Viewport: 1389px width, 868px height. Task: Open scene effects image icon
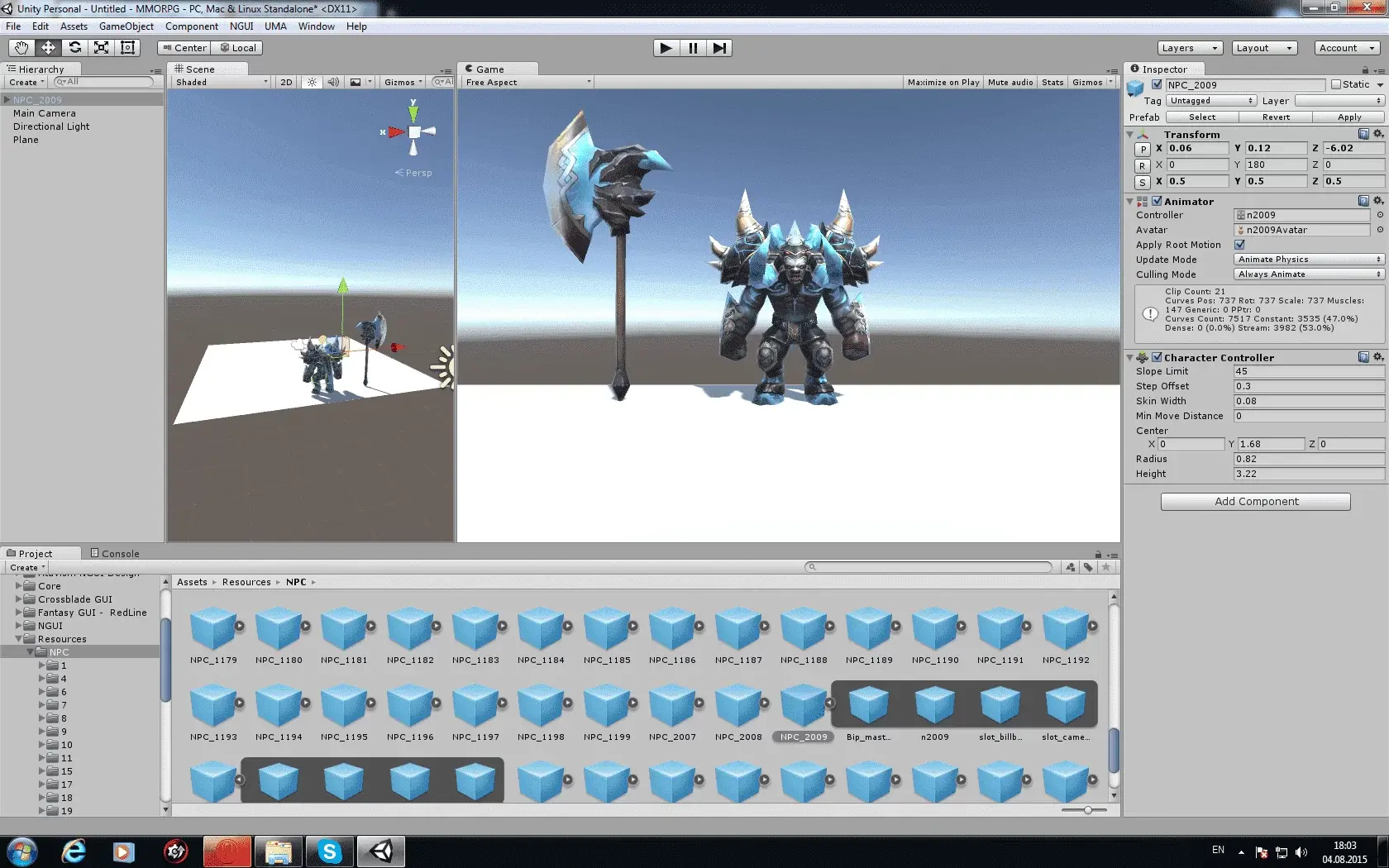(356, 82)
